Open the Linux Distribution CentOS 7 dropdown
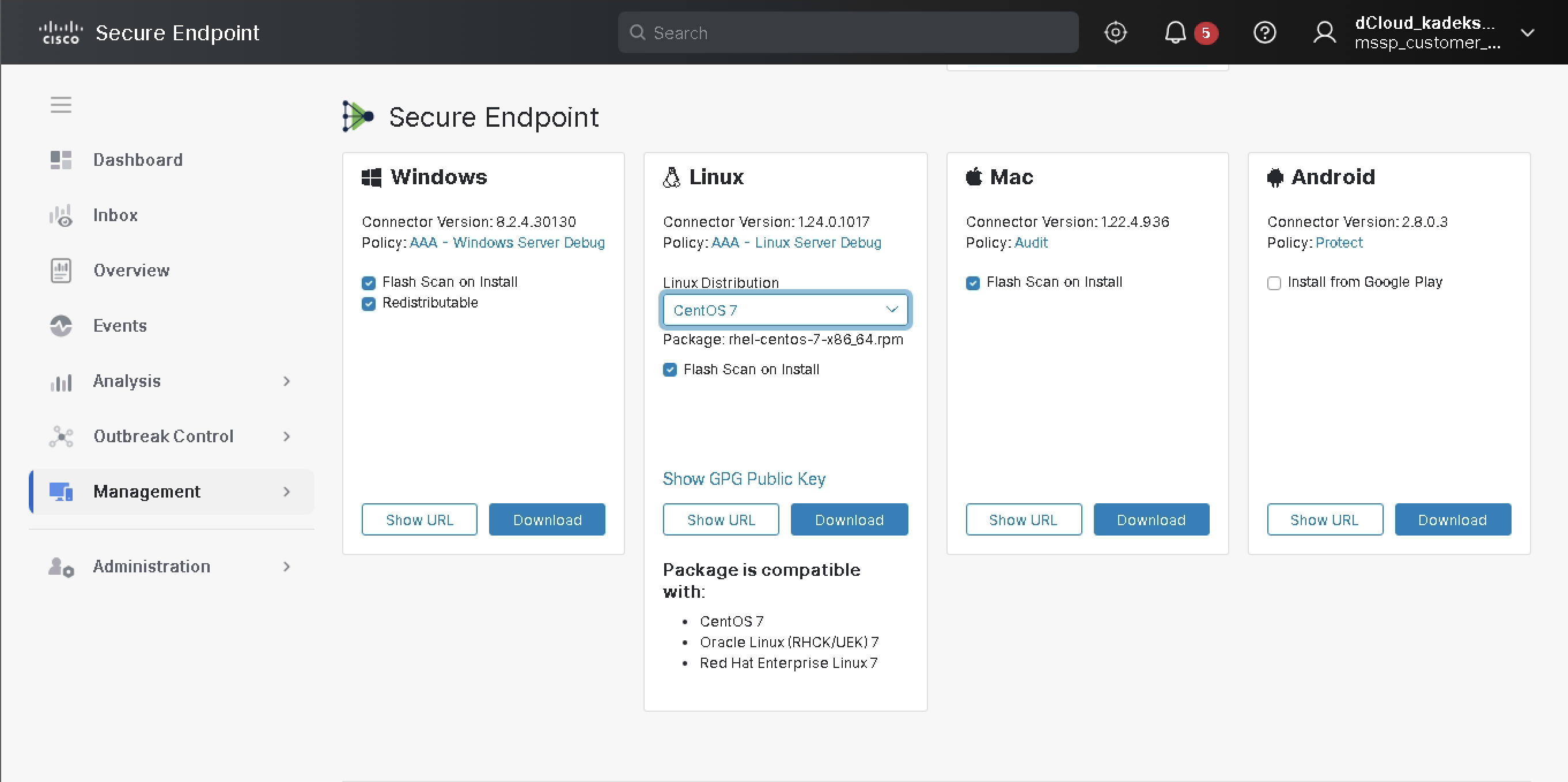The image size is (1568, 782). click(x=785, y=310)
